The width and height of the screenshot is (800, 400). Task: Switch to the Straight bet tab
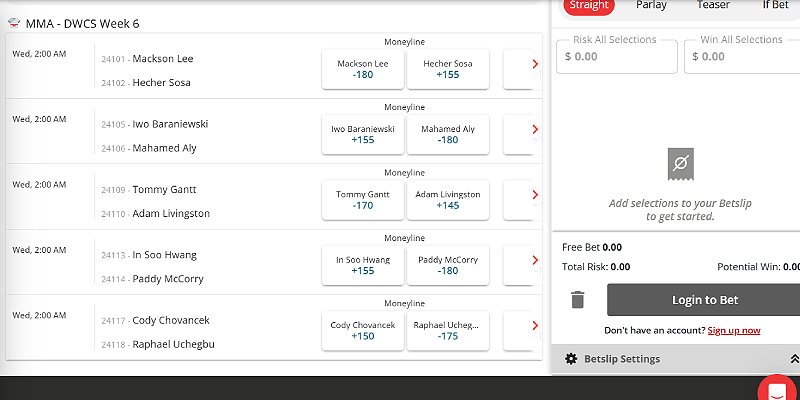point(589,5)
